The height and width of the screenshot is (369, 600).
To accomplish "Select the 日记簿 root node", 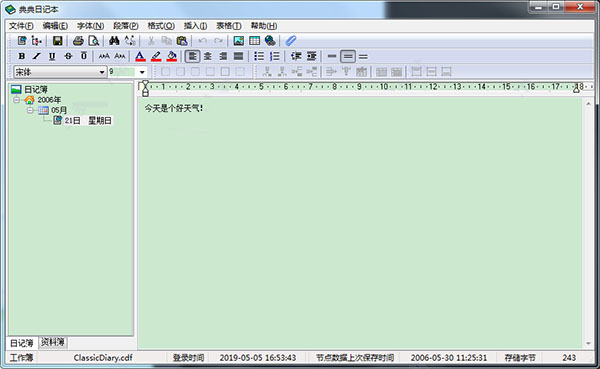I will pyautogui.click(x=36, y=90).
